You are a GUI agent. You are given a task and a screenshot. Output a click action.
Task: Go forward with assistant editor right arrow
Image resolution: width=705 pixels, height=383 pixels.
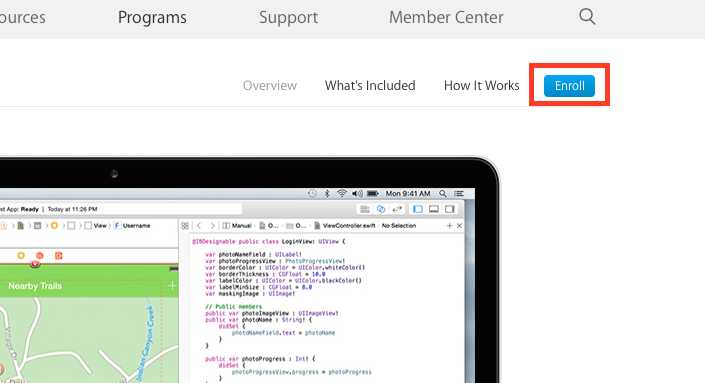[213, 226]
